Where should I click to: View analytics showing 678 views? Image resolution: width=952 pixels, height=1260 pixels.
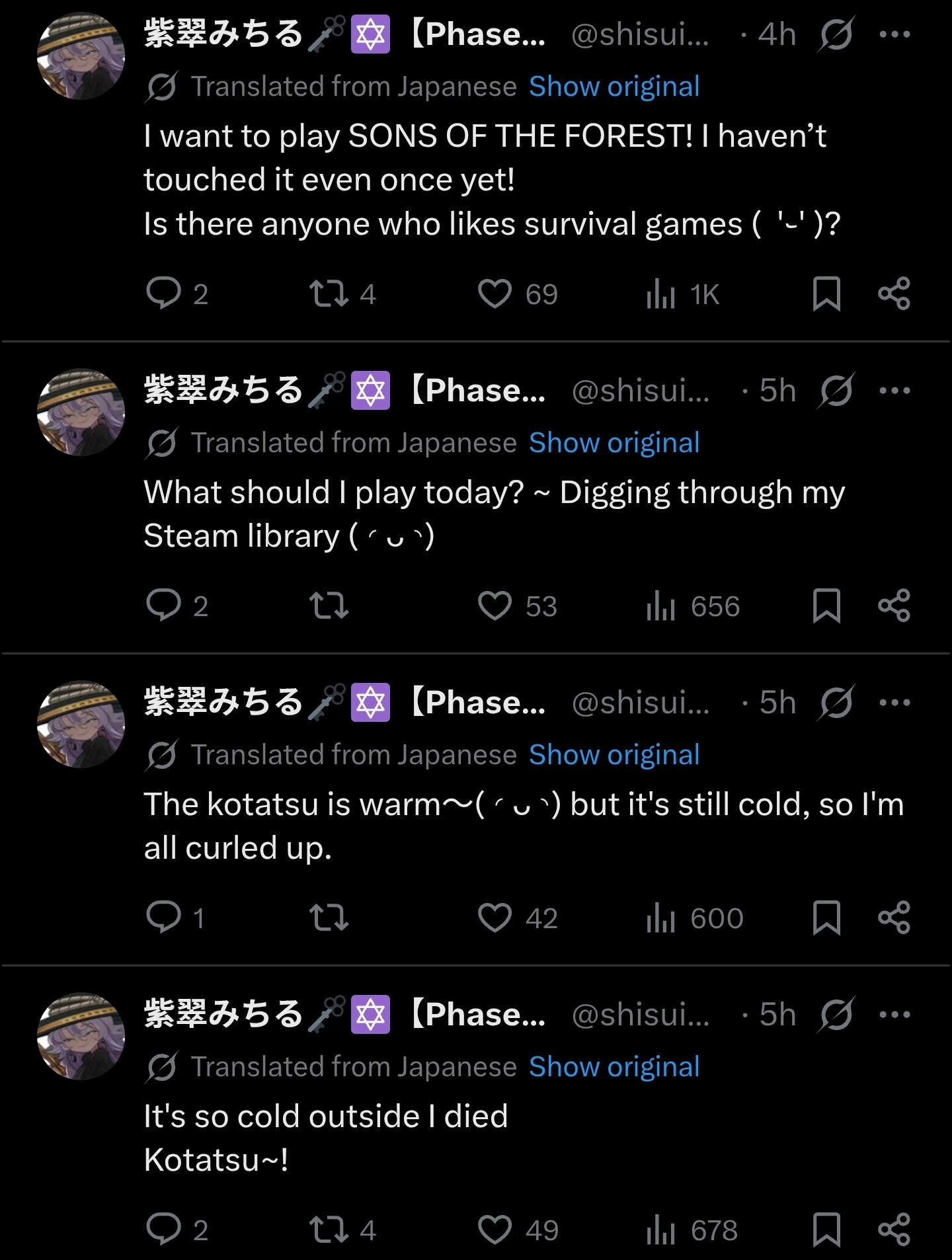661,1230
